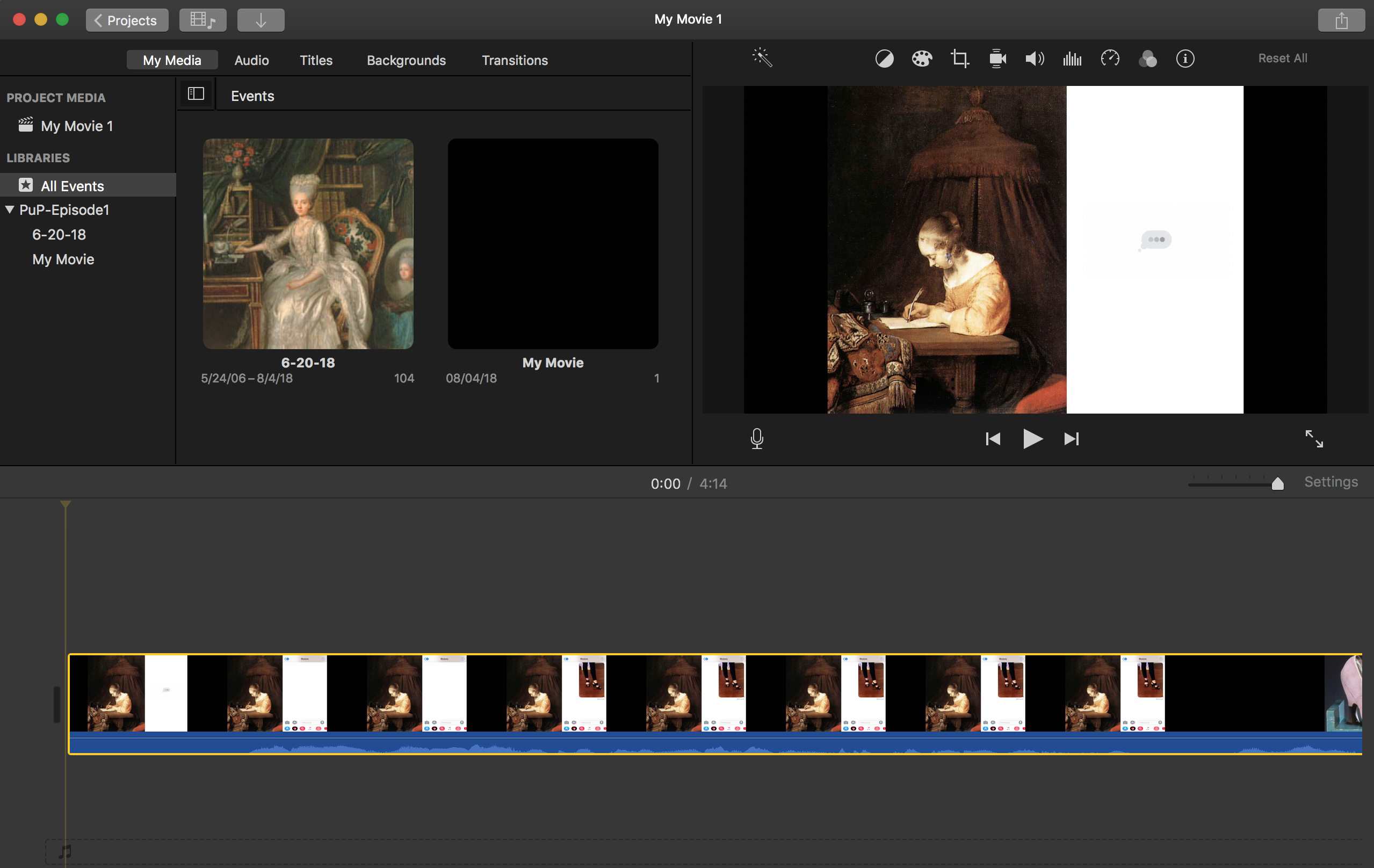The width and height of the screenshot is (1374, 868).
Task: Open the volume adjustment tool
Action: coord(1035,58)
